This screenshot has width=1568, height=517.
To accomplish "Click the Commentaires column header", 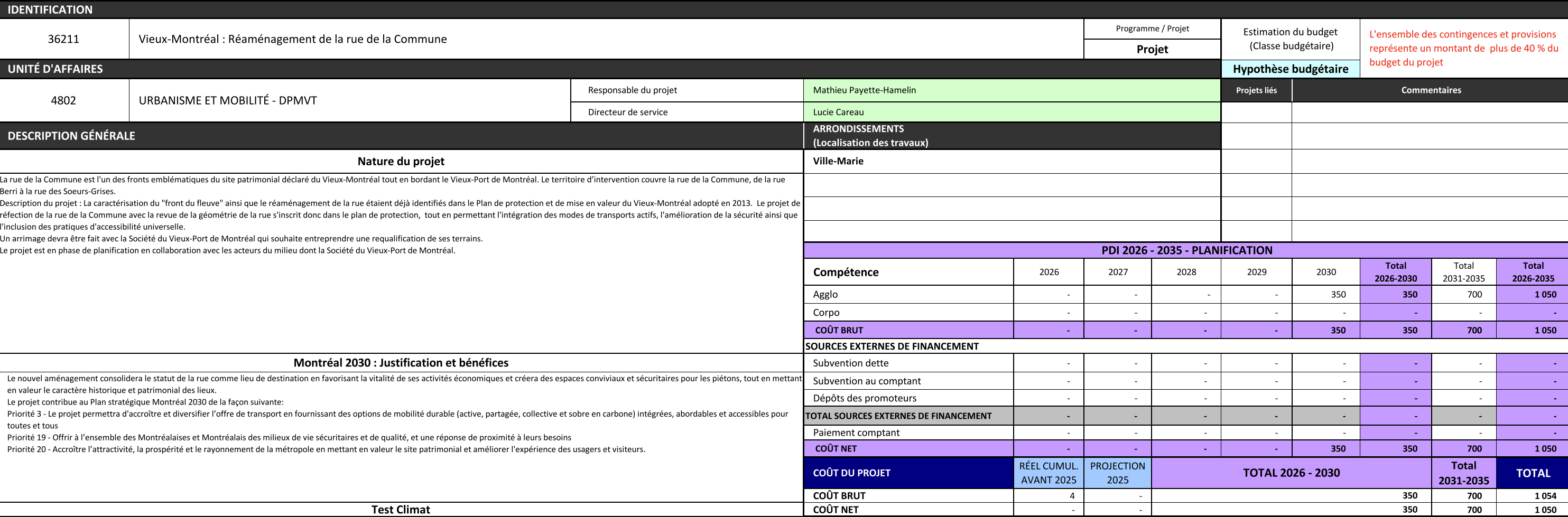I will tap(1431, 90).
